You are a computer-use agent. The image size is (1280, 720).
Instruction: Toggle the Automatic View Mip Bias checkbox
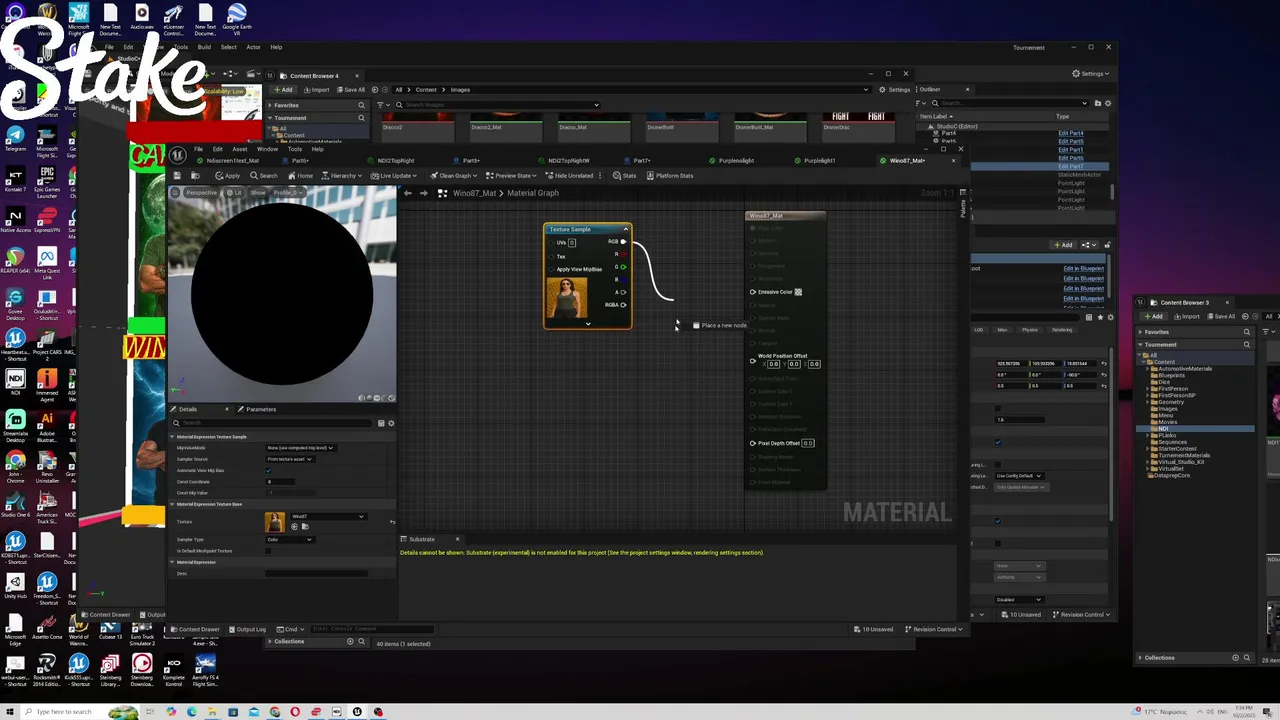(269, 470)
